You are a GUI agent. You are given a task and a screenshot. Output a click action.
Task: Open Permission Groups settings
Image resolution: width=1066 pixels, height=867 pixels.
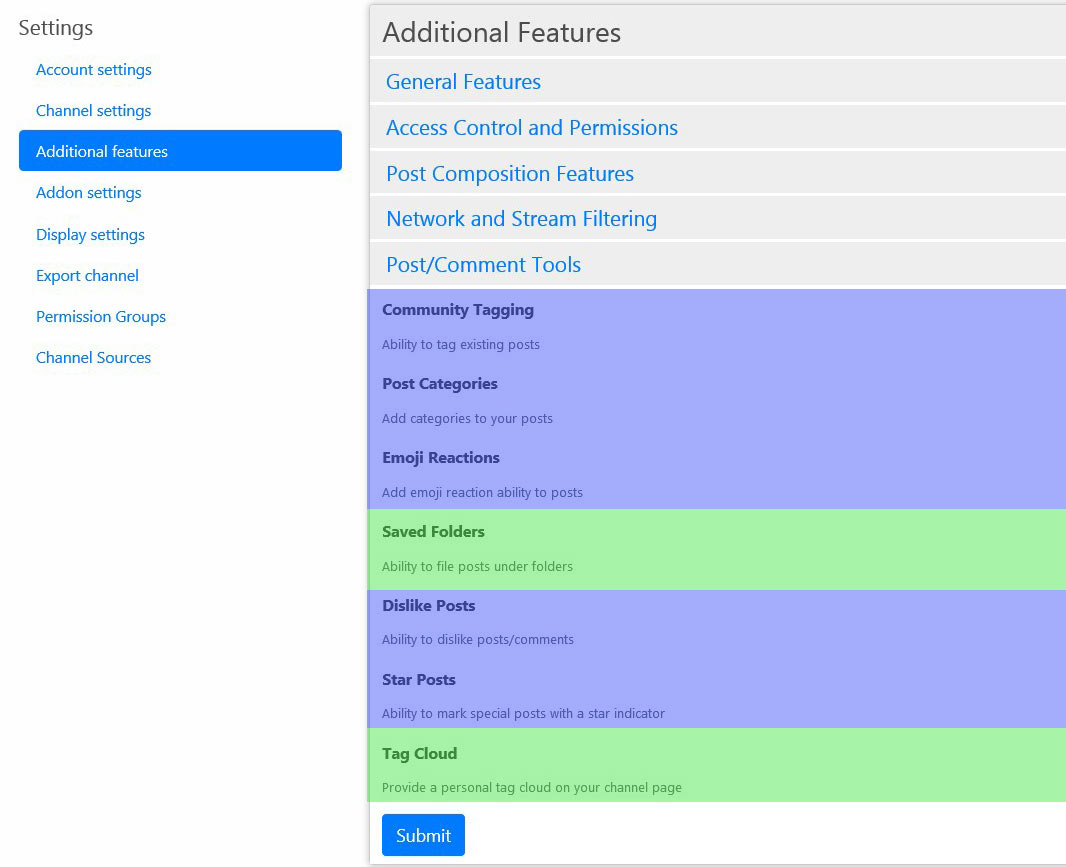pos(101,317)
